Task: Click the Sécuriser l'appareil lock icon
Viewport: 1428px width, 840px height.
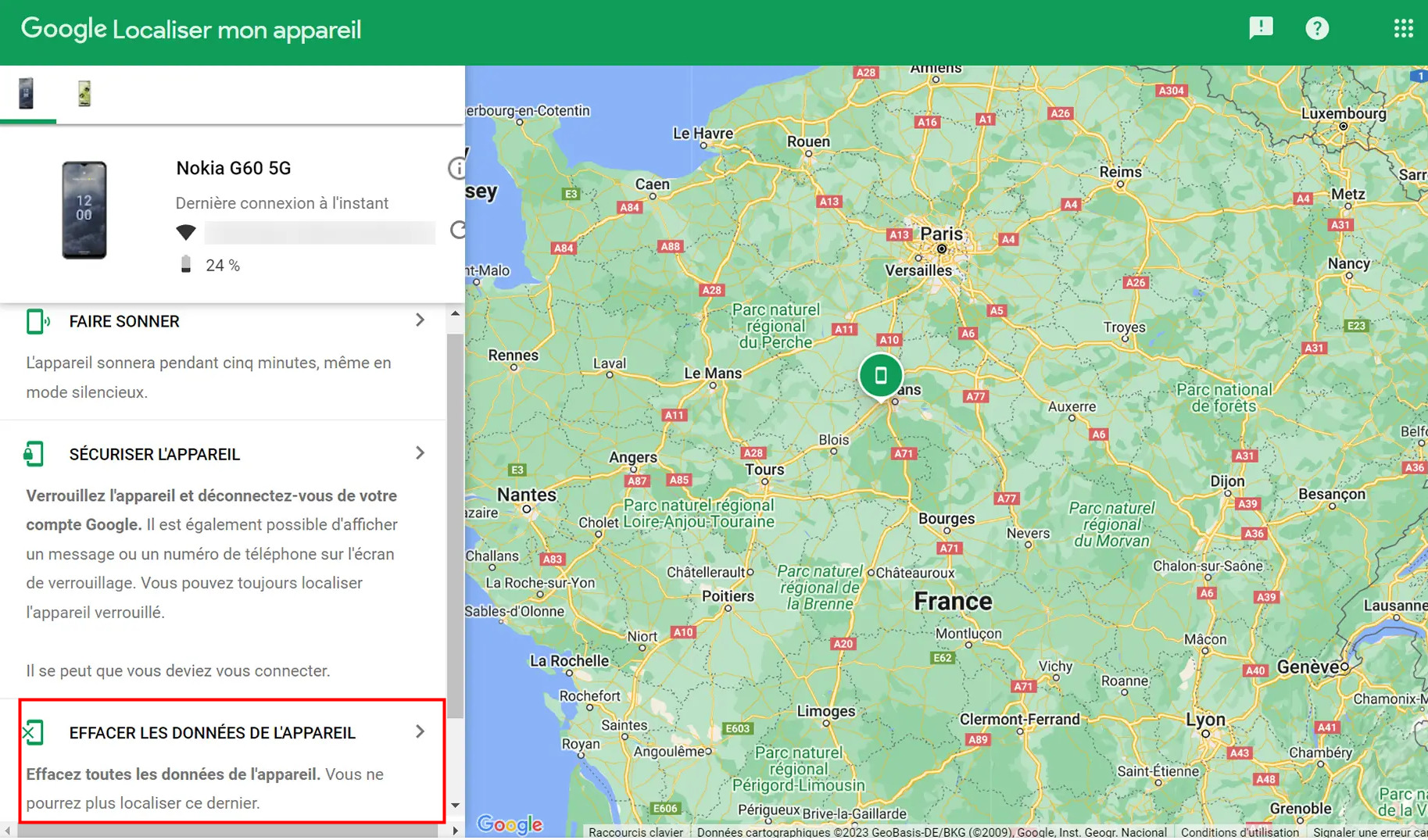Action: point(34,453)
